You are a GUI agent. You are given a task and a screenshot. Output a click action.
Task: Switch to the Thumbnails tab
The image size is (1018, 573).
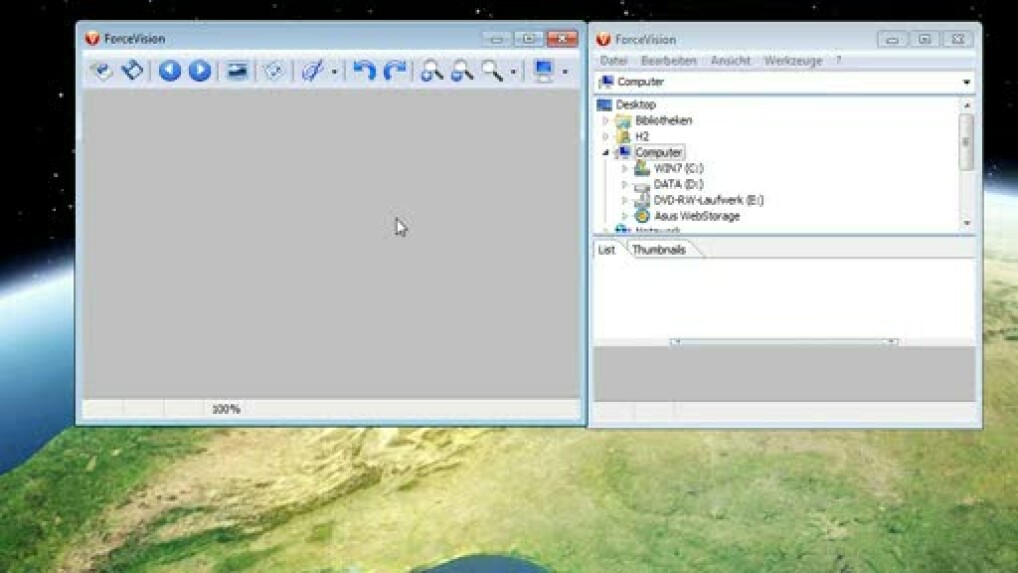659,250
